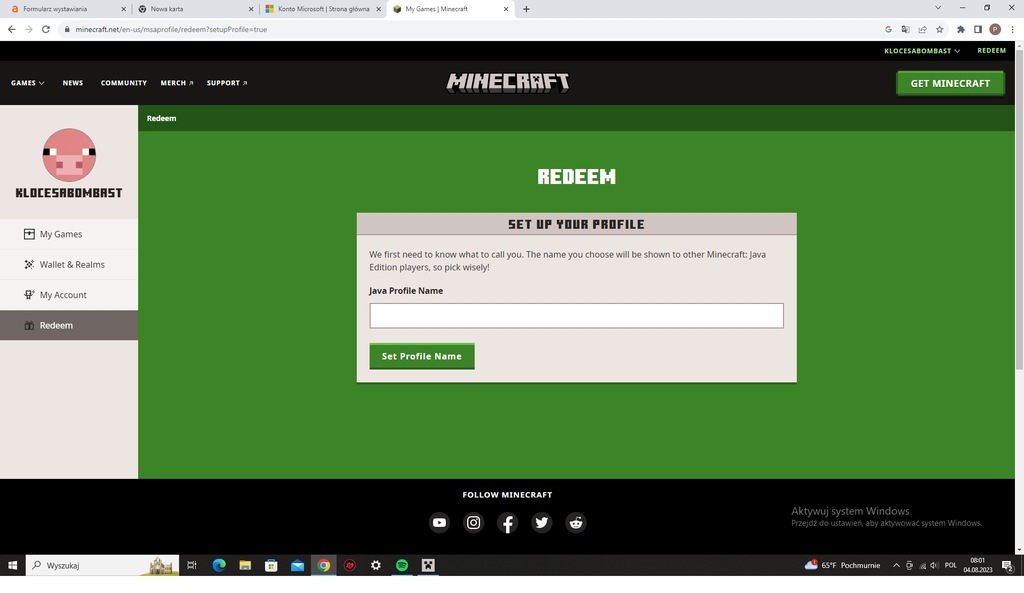1024x593 pixels.
Task: Bookmark this page with star icon
Action: pyautogui.click(x=940, y=29)
